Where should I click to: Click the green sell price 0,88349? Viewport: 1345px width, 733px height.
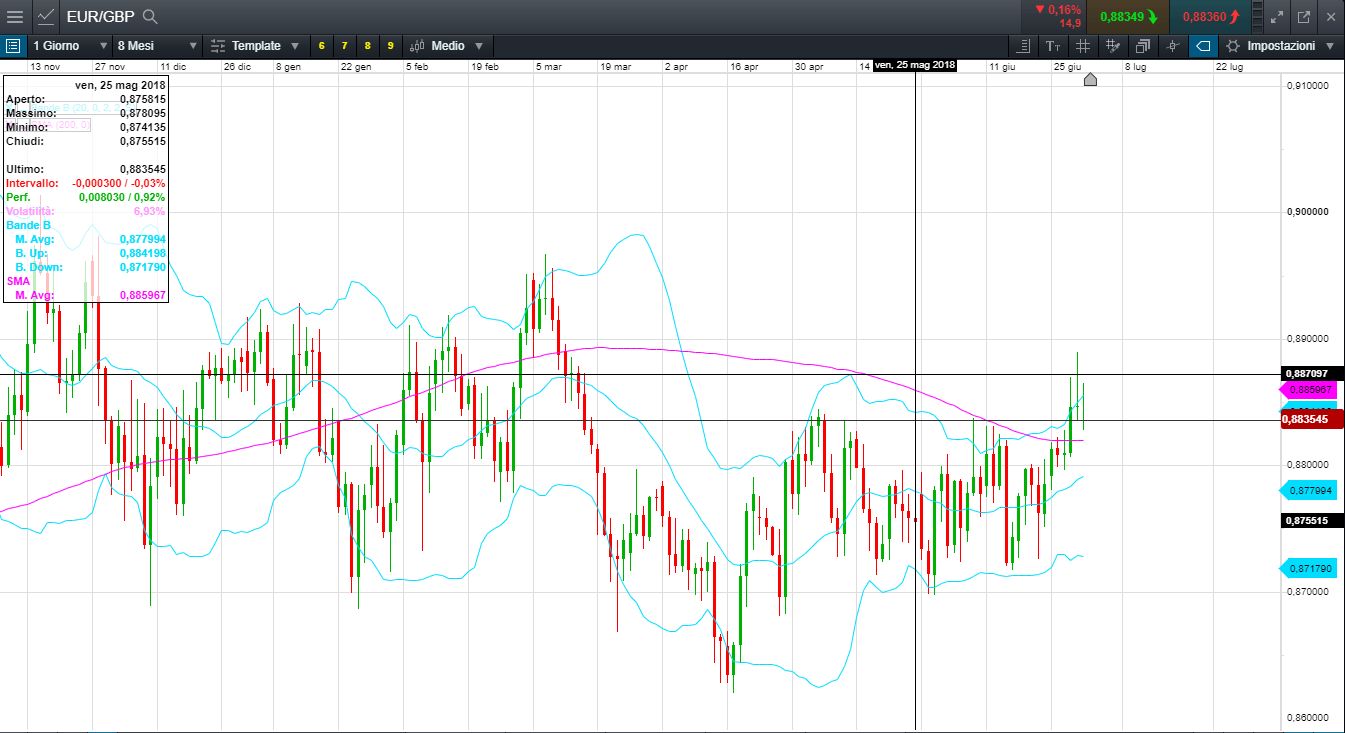tap(1129, 17)
